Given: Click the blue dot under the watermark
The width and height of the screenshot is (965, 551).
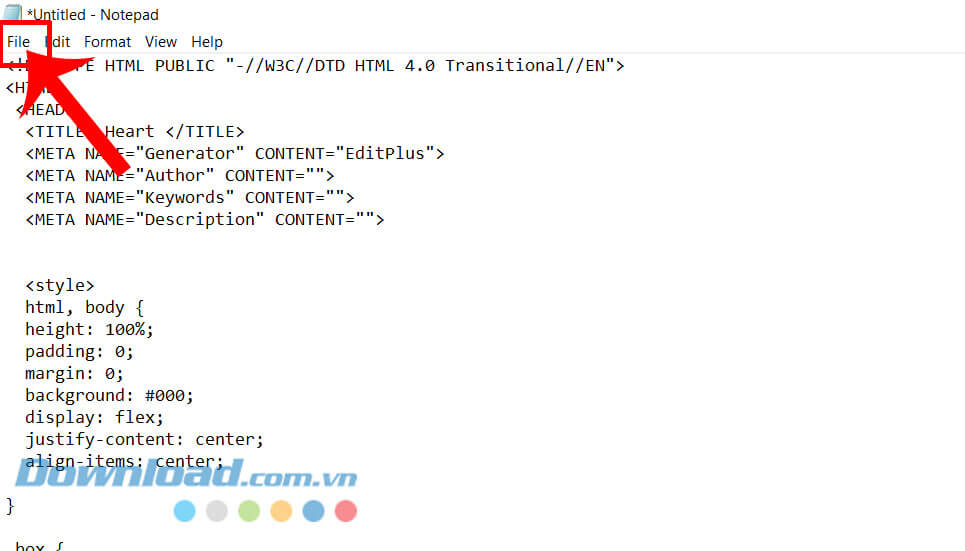Looking at the screenshot, I should click(185, 511).
